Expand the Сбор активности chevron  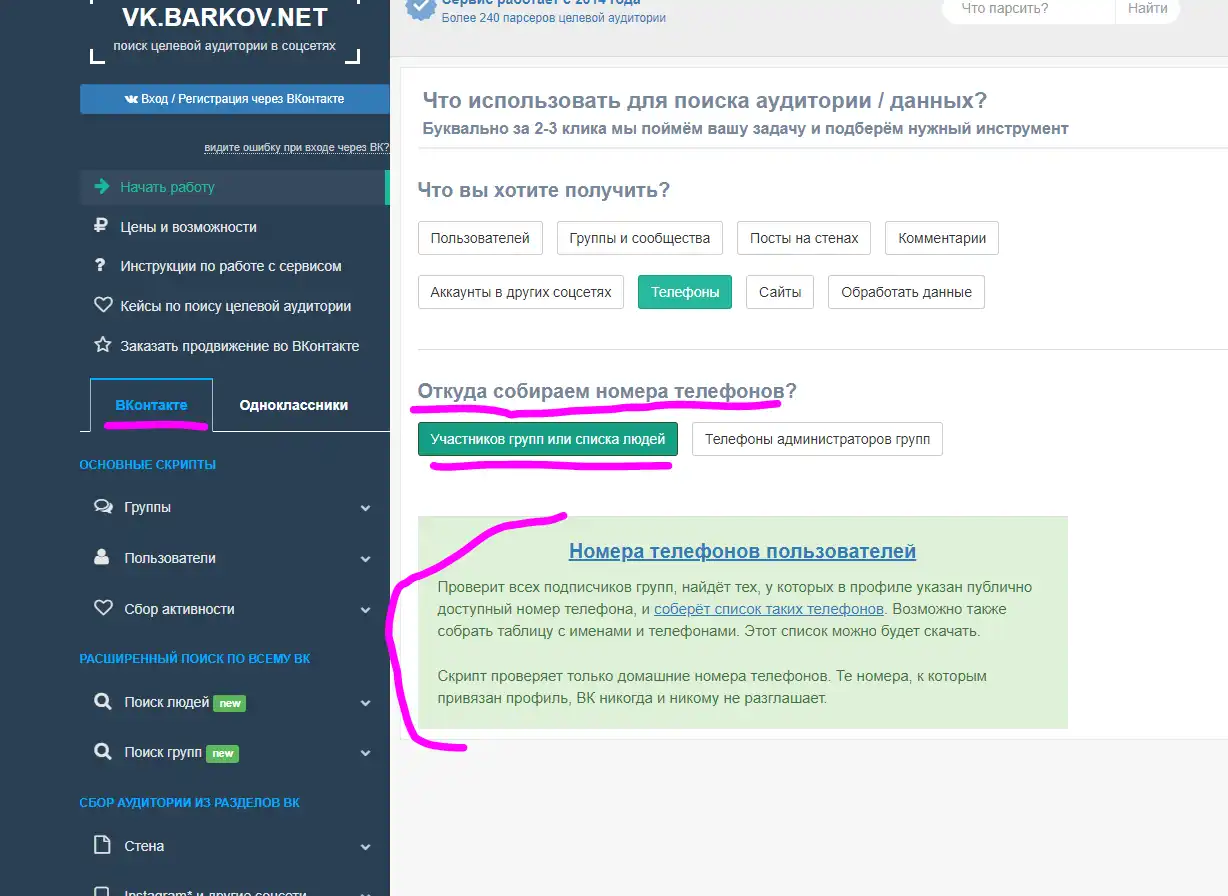point(365,610)
